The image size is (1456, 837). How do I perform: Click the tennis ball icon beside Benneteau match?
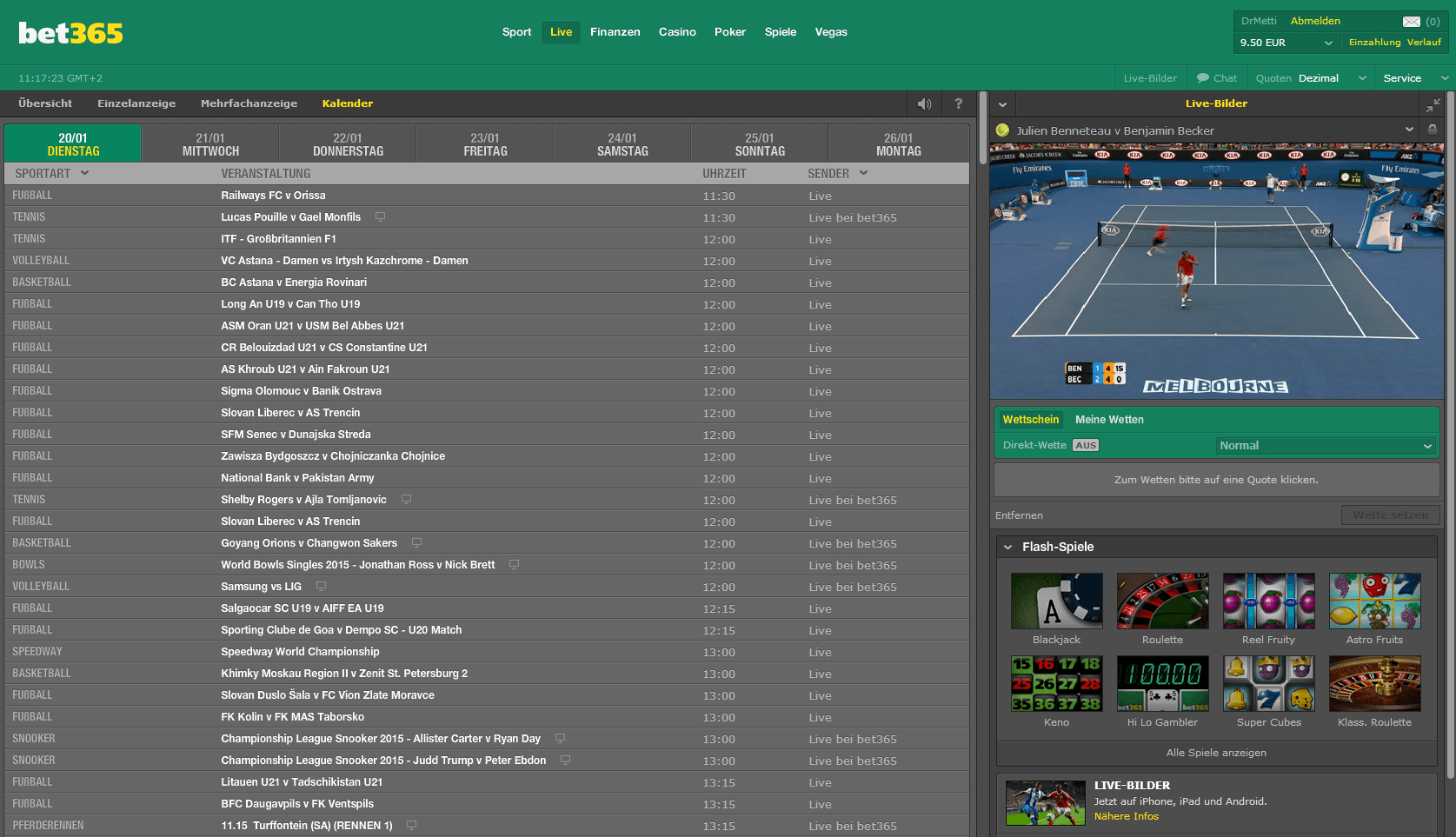click(x=1002, y=130)
